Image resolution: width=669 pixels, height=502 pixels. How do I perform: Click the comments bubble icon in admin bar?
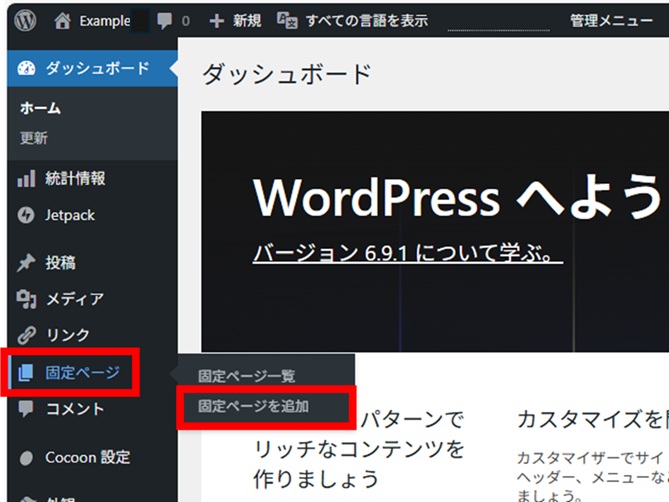click(164, 20)
